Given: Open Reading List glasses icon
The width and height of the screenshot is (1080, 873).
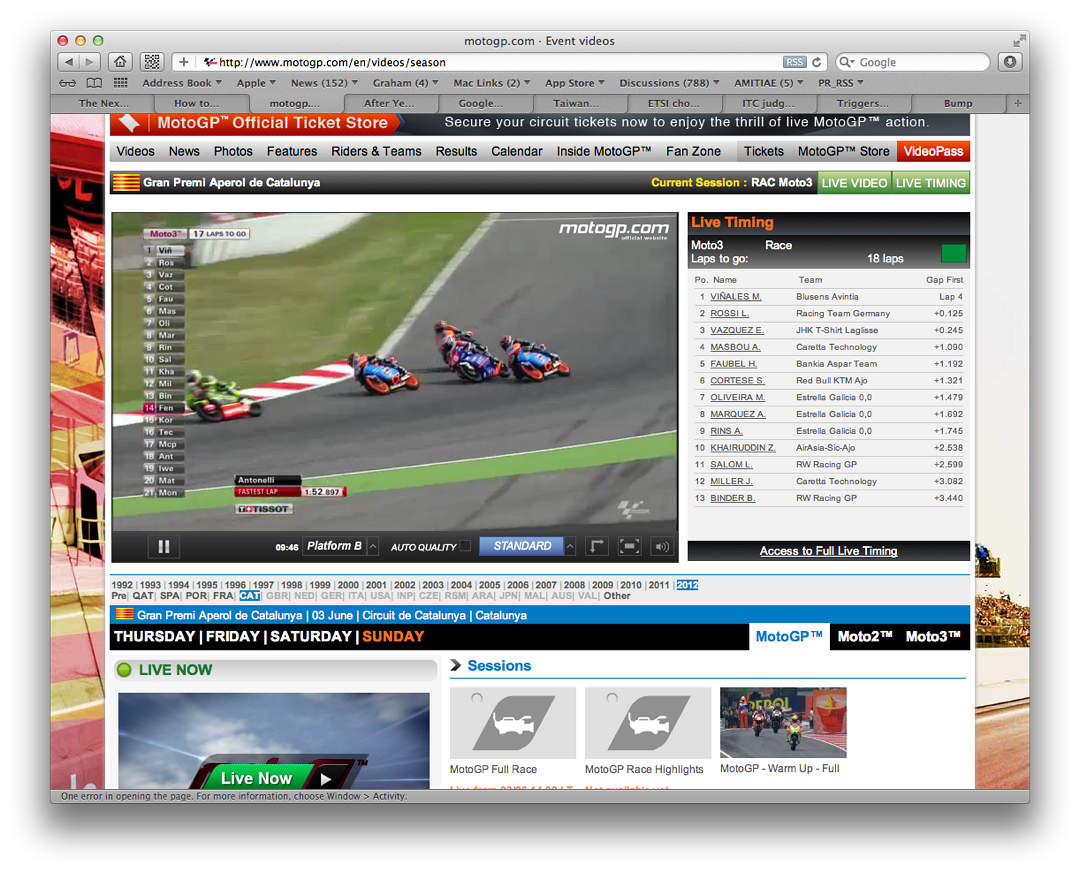Looking at the screenshot, I should click(x=68, y=83).
